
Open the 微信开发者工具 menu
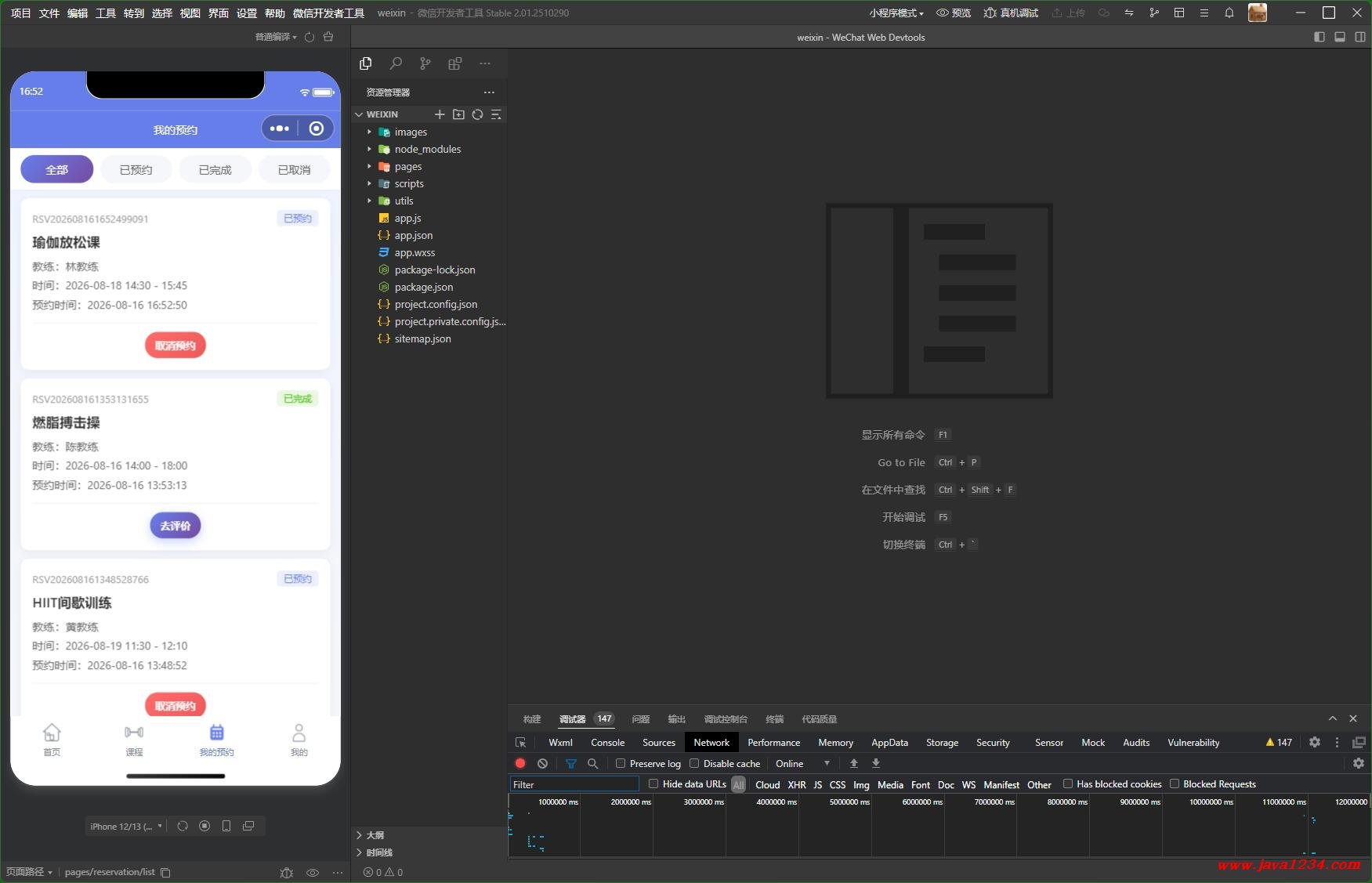(328, 13)
